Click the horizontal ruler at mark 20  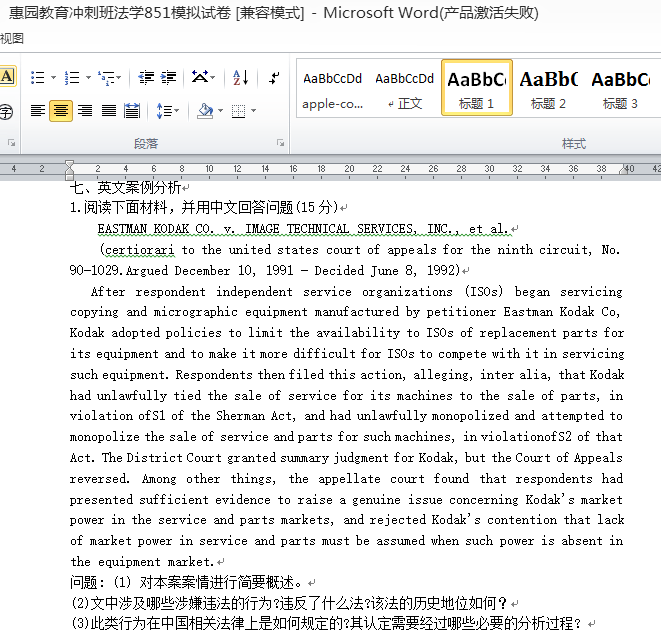[x=349, y=169]
